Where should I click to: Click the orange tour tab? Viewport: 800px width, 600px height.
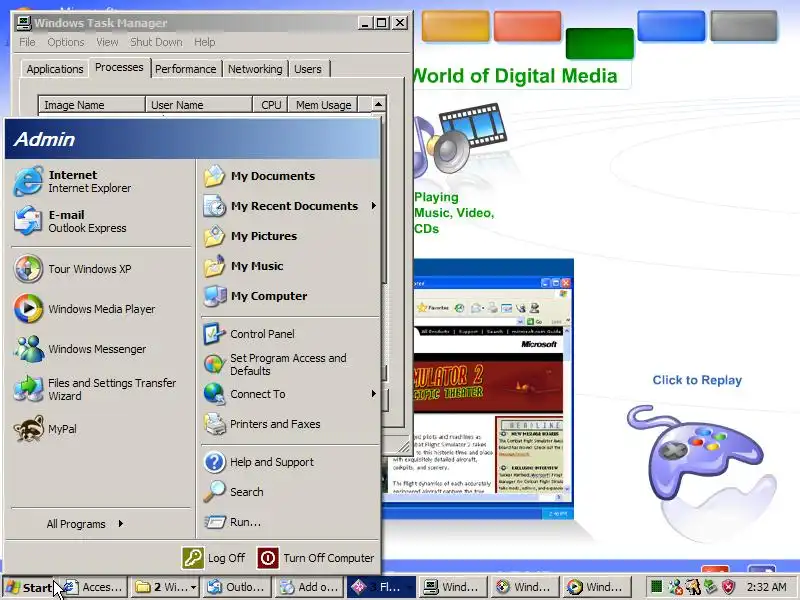[455, 26]
